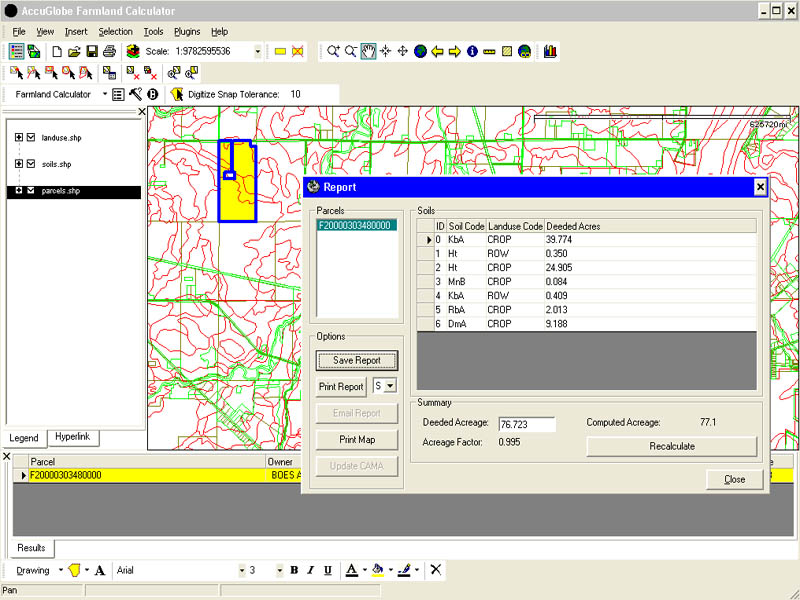This screenshot has width=800, height=600.
Task: Toggle Bold text formatting
Action: [294, 570]
